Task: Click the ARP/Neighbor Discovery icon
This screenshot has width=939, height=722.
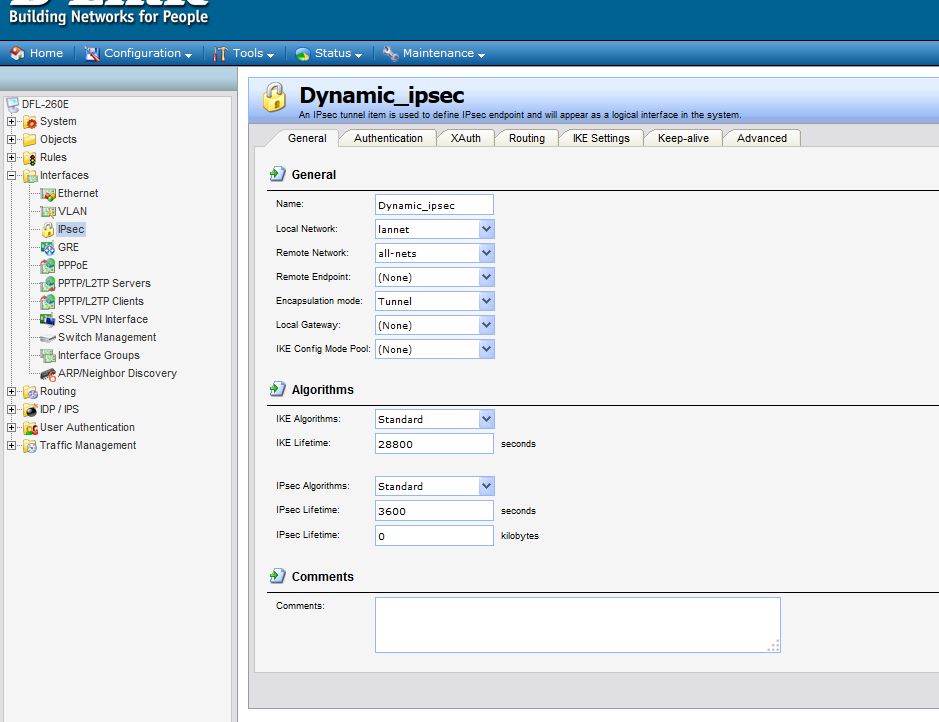Action: coord(48,373)
